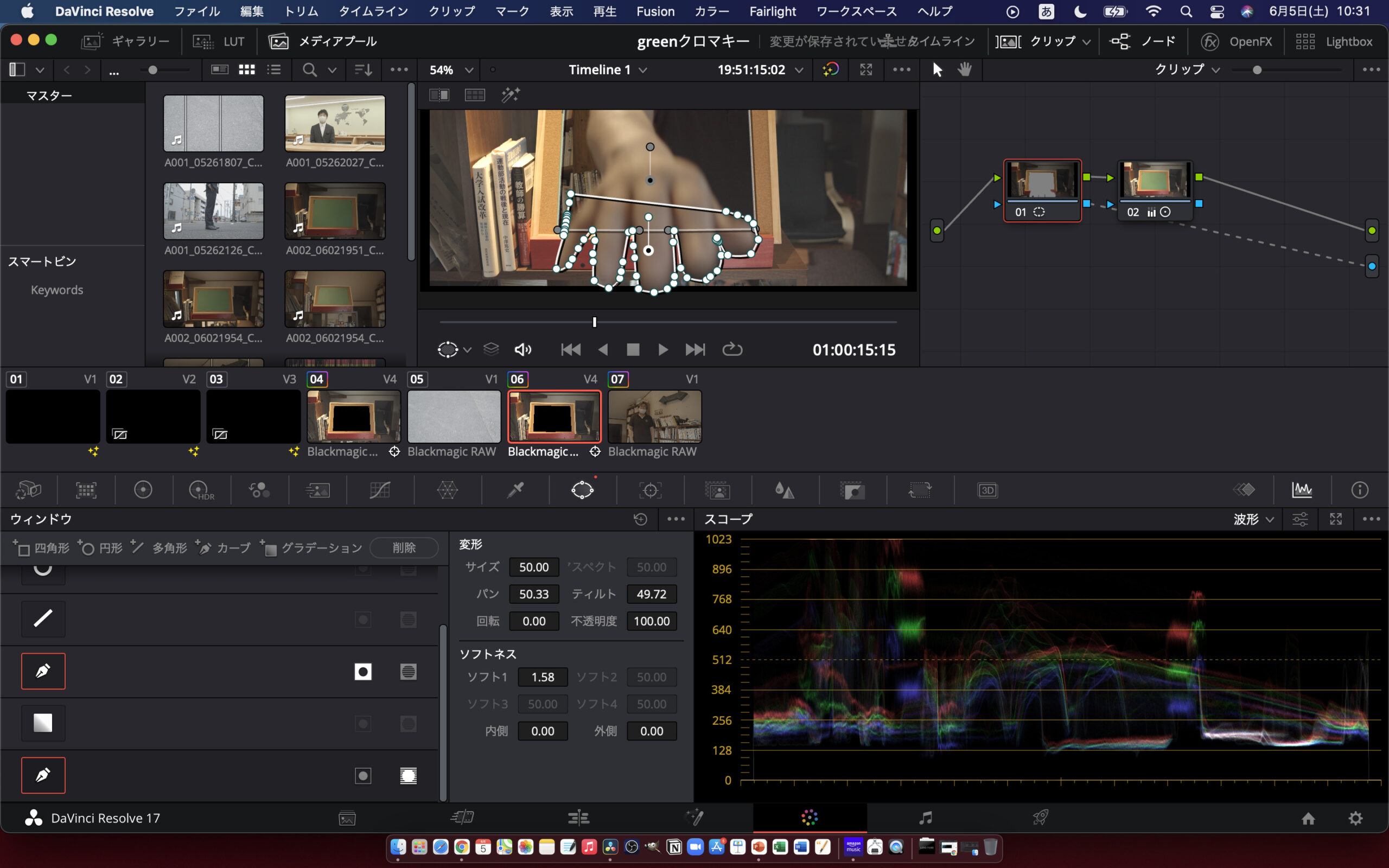Open the Fusion menu in menu bar

(655, 11)
